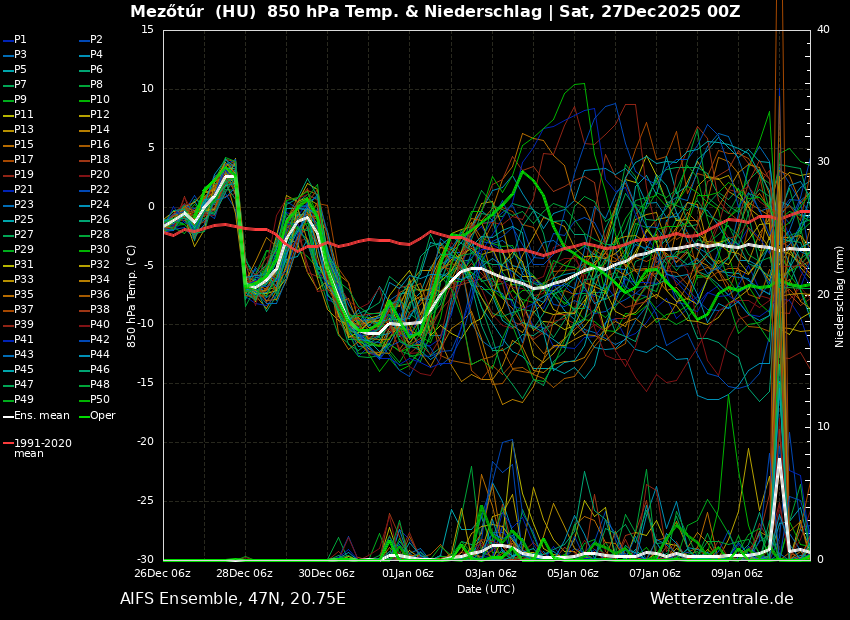Click the AIFS Ensemble, 47N, 20.75E caption
850x620 pixels.
[x=233, y=599]
